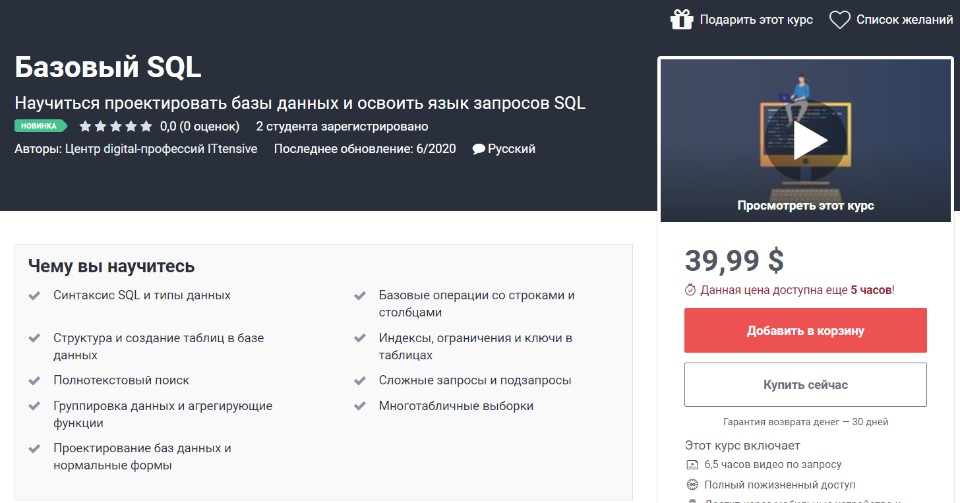The height and width of the screenshot is (503, 960).
Task: Click the Просмотреть этот курс caption
Action: coord(805,206)
